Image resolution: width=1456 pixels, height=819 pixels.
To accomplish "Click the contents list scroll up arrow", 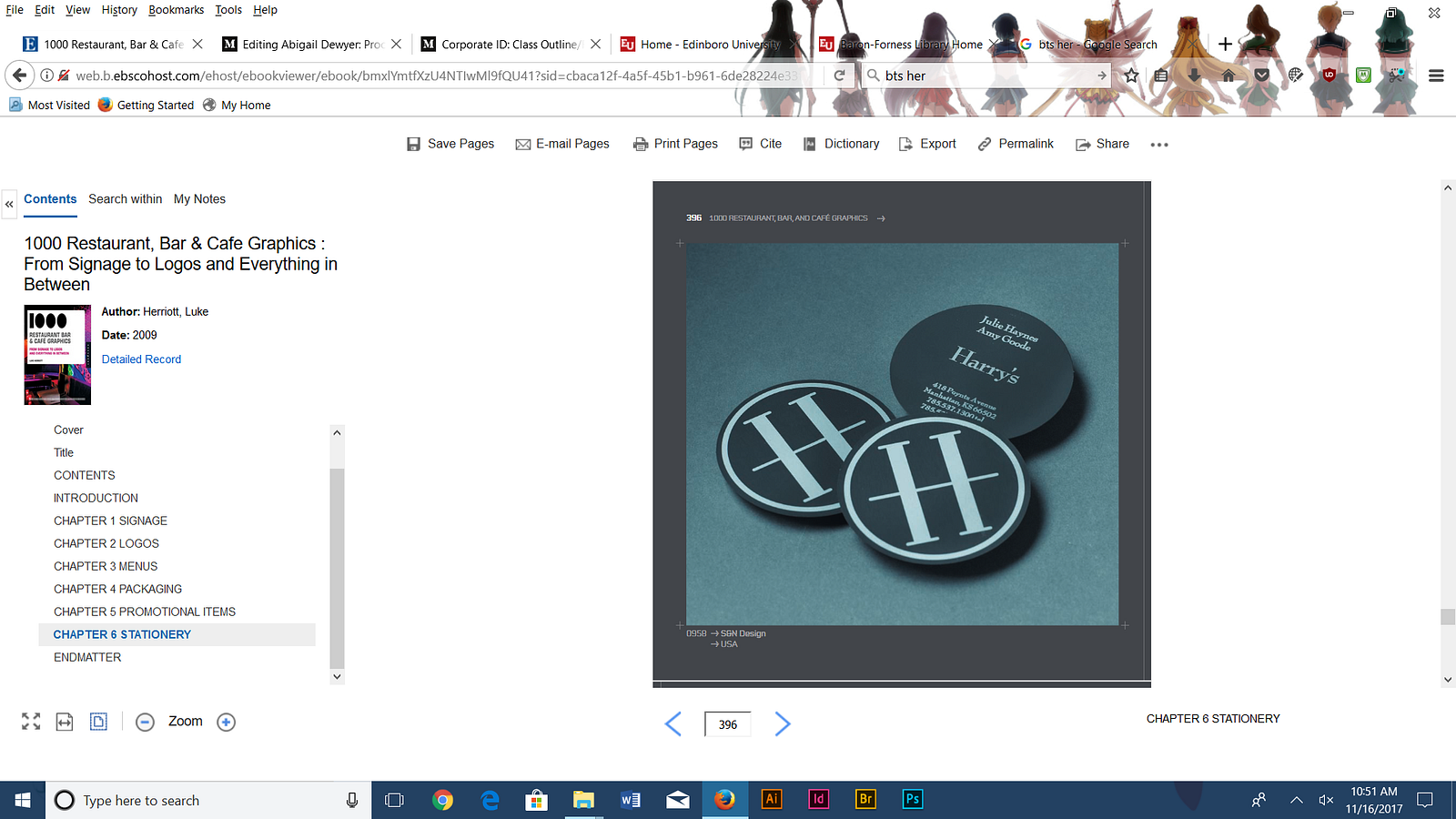I will tap(337, 432).
